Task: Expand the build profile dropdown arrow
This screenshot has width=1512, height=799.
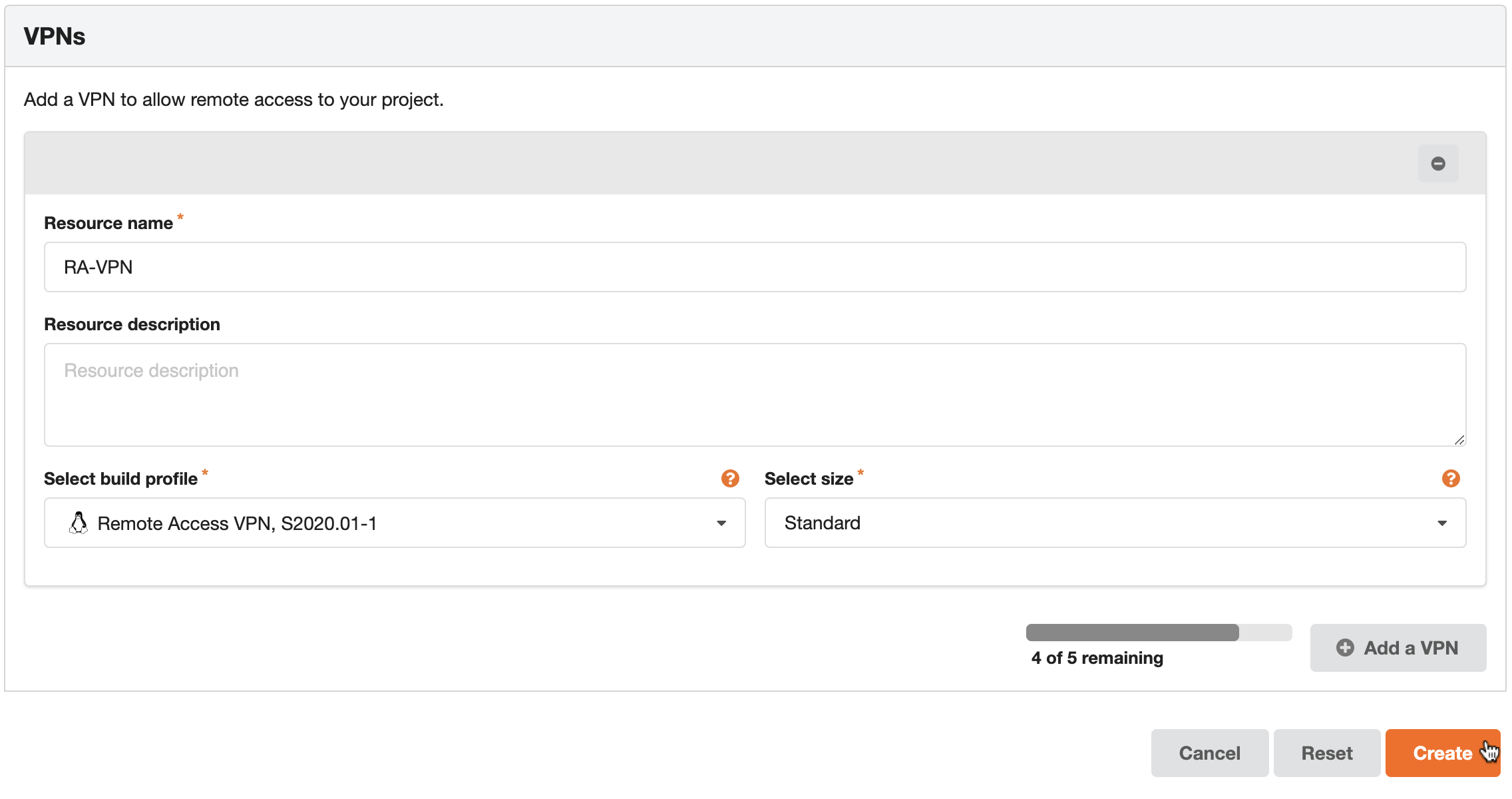Action: tap(721, 523)
